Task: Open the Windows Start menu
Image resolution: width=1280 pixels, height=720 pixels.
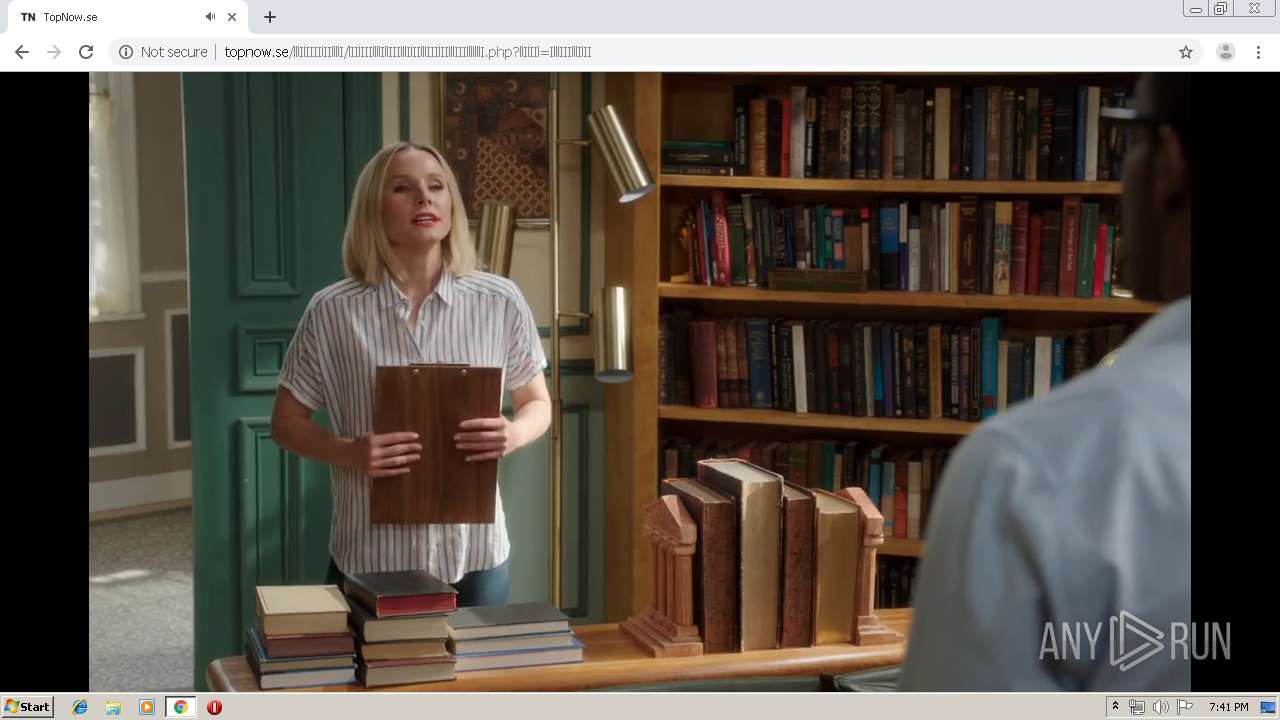Action: pyautogui.click(x=28, y=707)
